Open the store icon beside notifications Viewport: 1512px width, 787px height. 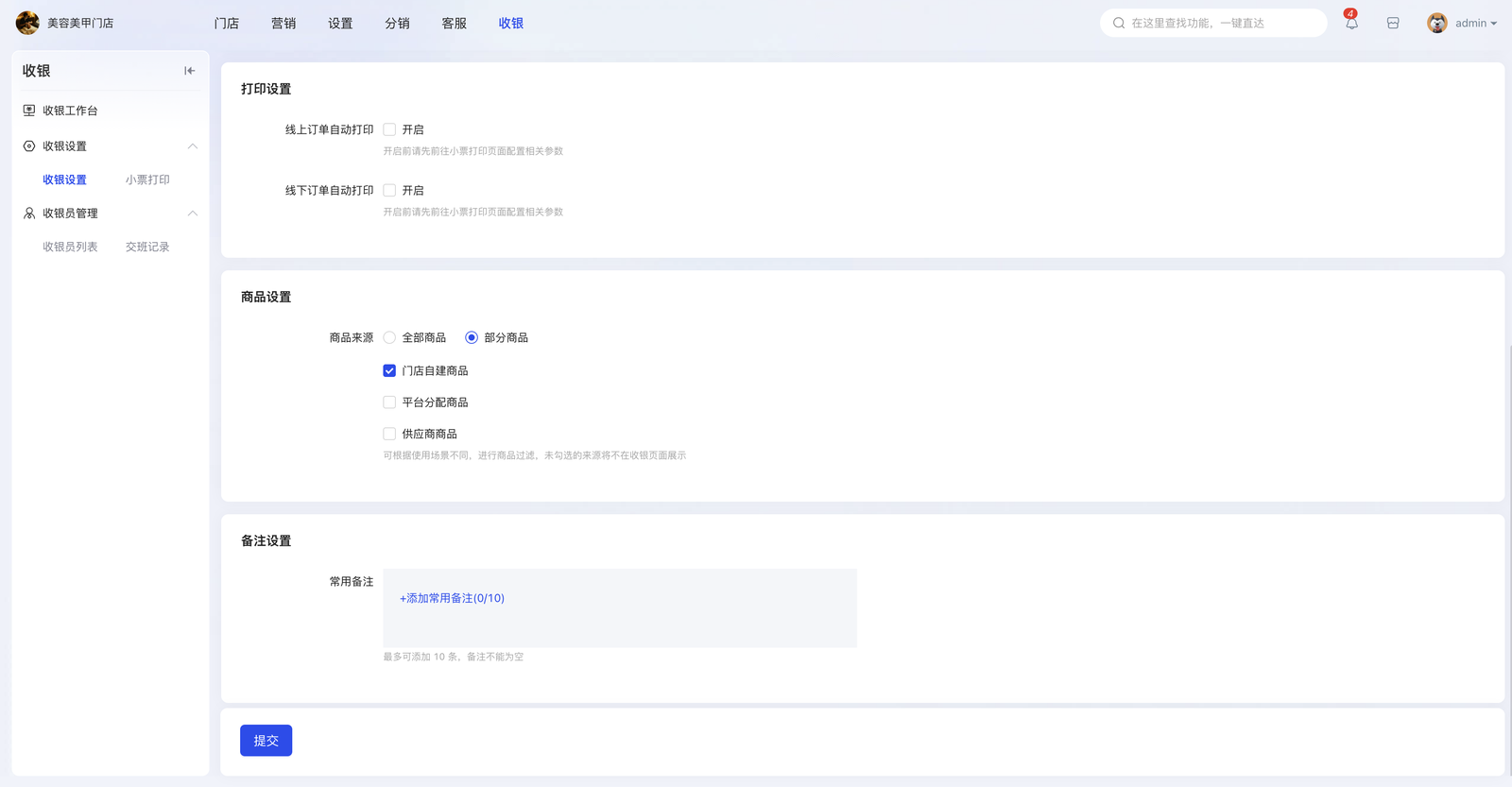tap(1393, 24)
